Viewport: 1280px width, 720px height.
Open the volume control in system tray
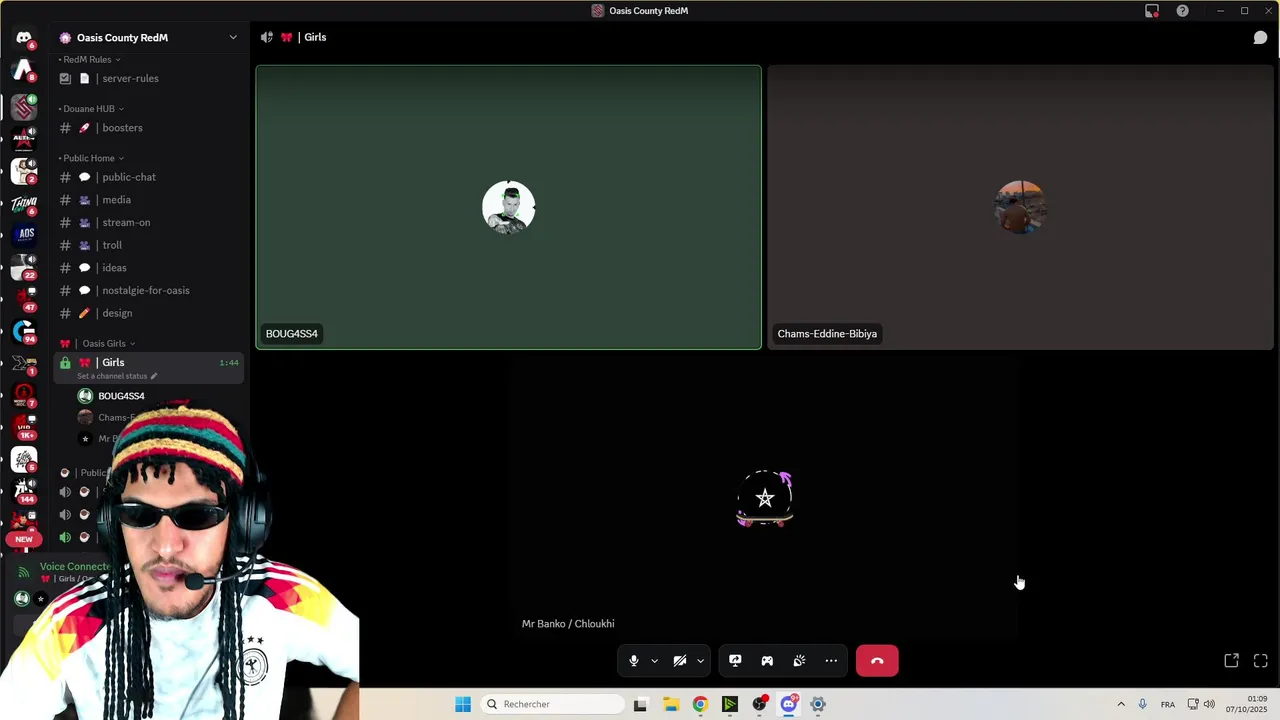point(1209,704)
